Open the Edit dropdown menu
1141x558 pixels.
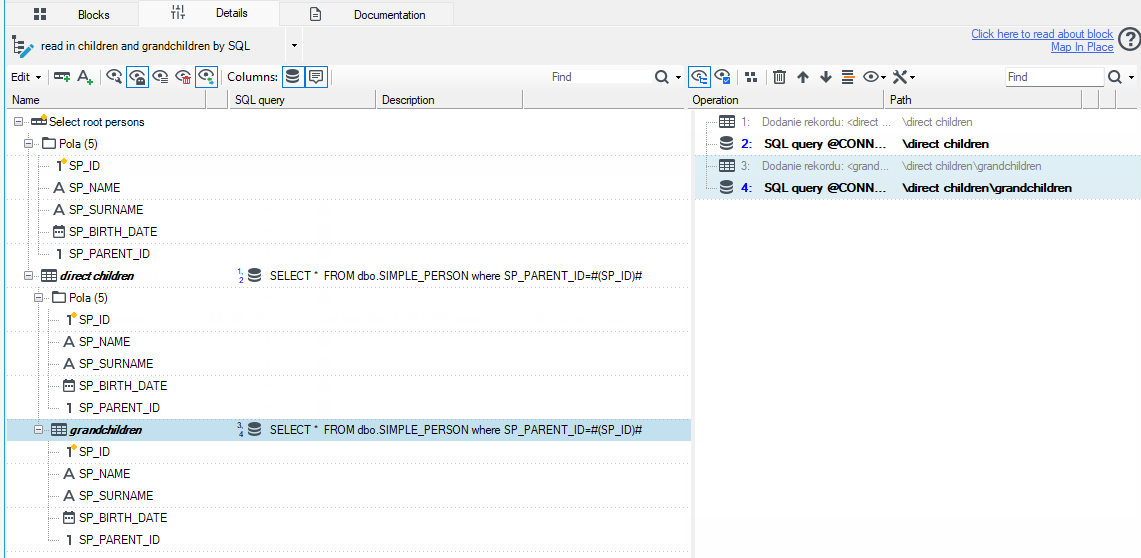click(x=25, y=76)
